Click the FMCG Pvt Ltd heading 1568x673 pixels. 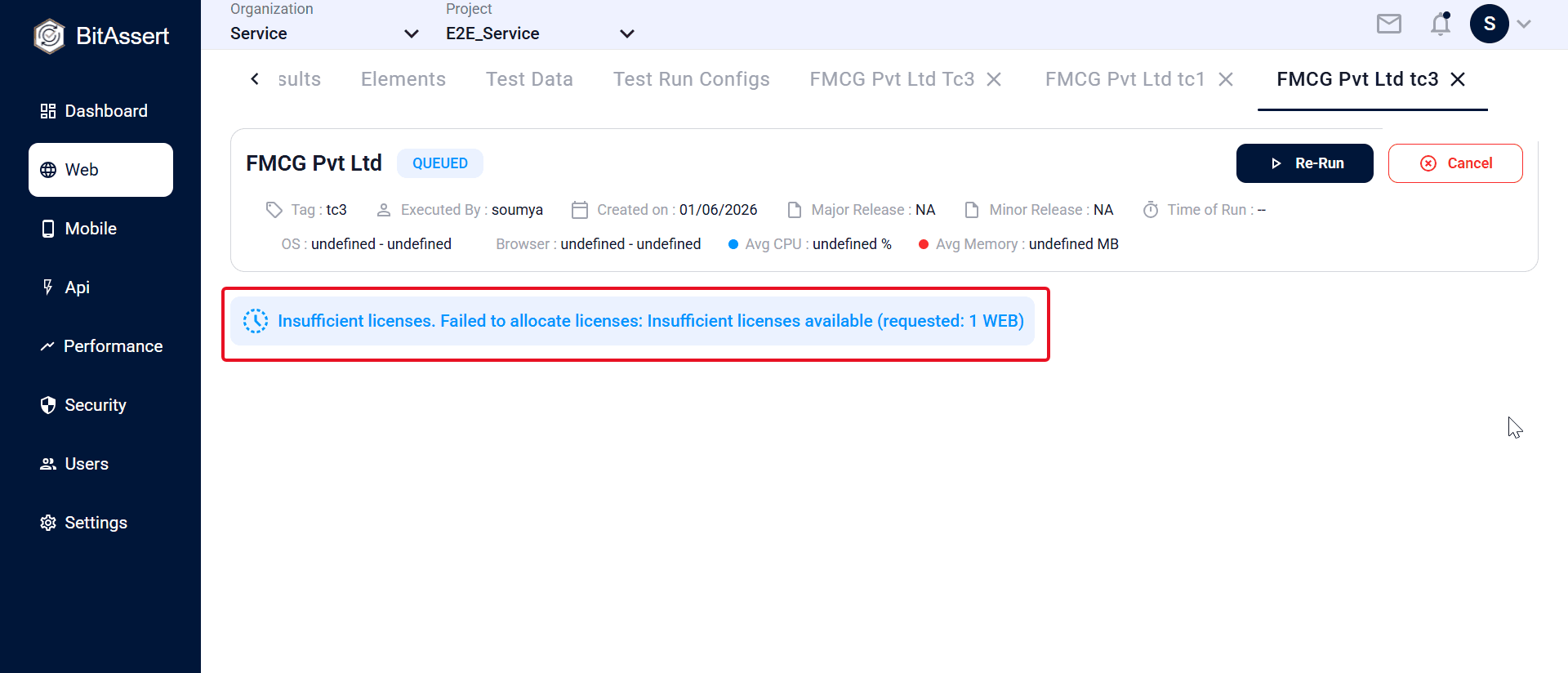[x=314, y=163]
